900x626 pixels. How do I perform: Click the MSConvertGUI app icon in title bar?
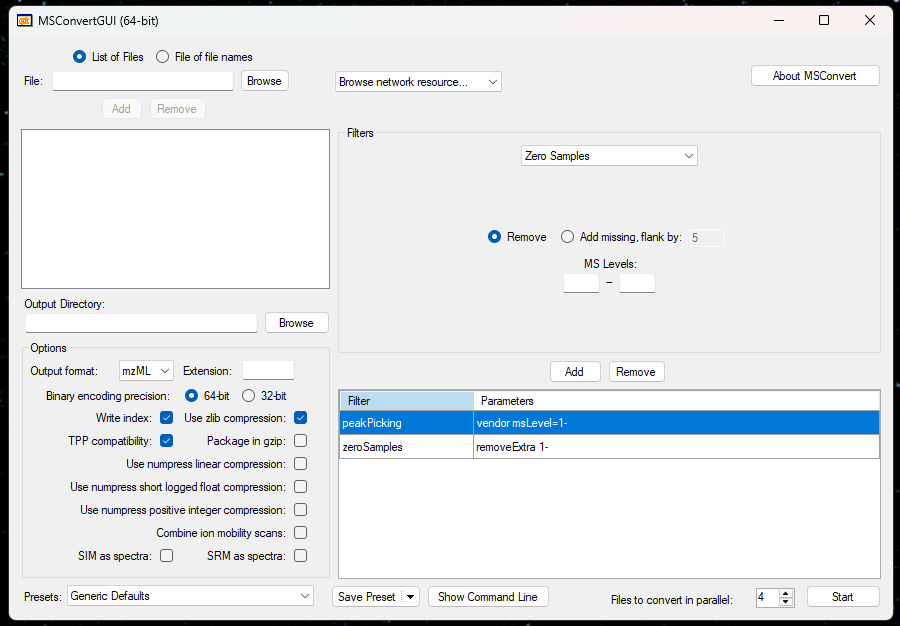(x=25, y=21)
